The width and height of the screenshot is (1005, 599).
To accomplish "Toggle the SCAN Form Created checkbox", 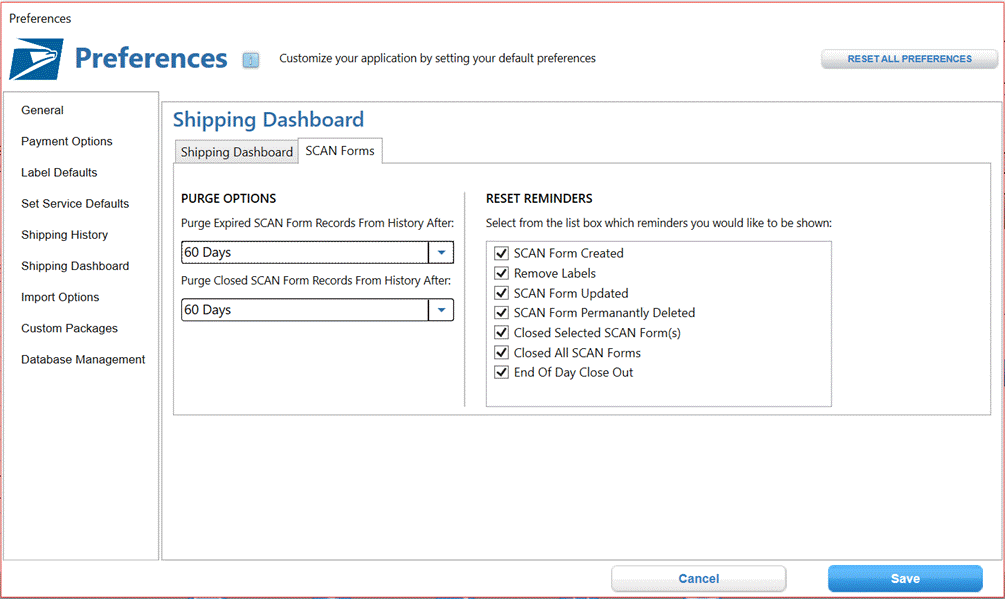I will pos(501,253).
